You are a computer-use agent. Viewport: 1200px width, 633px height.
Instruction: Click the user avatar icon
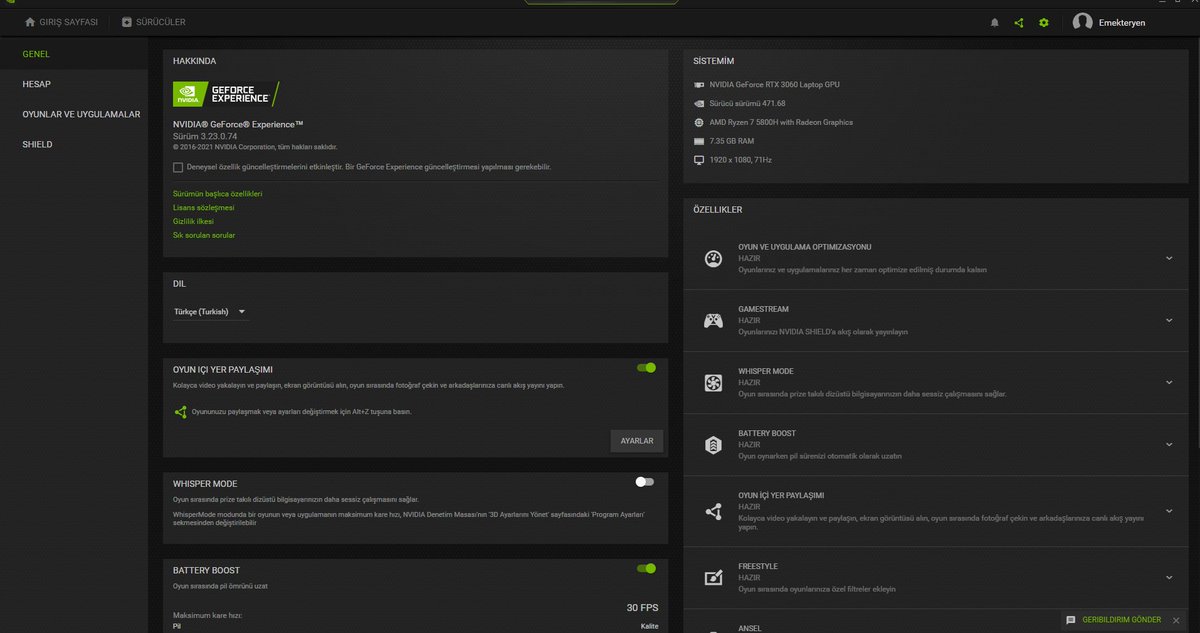(x=1082, y=22)
